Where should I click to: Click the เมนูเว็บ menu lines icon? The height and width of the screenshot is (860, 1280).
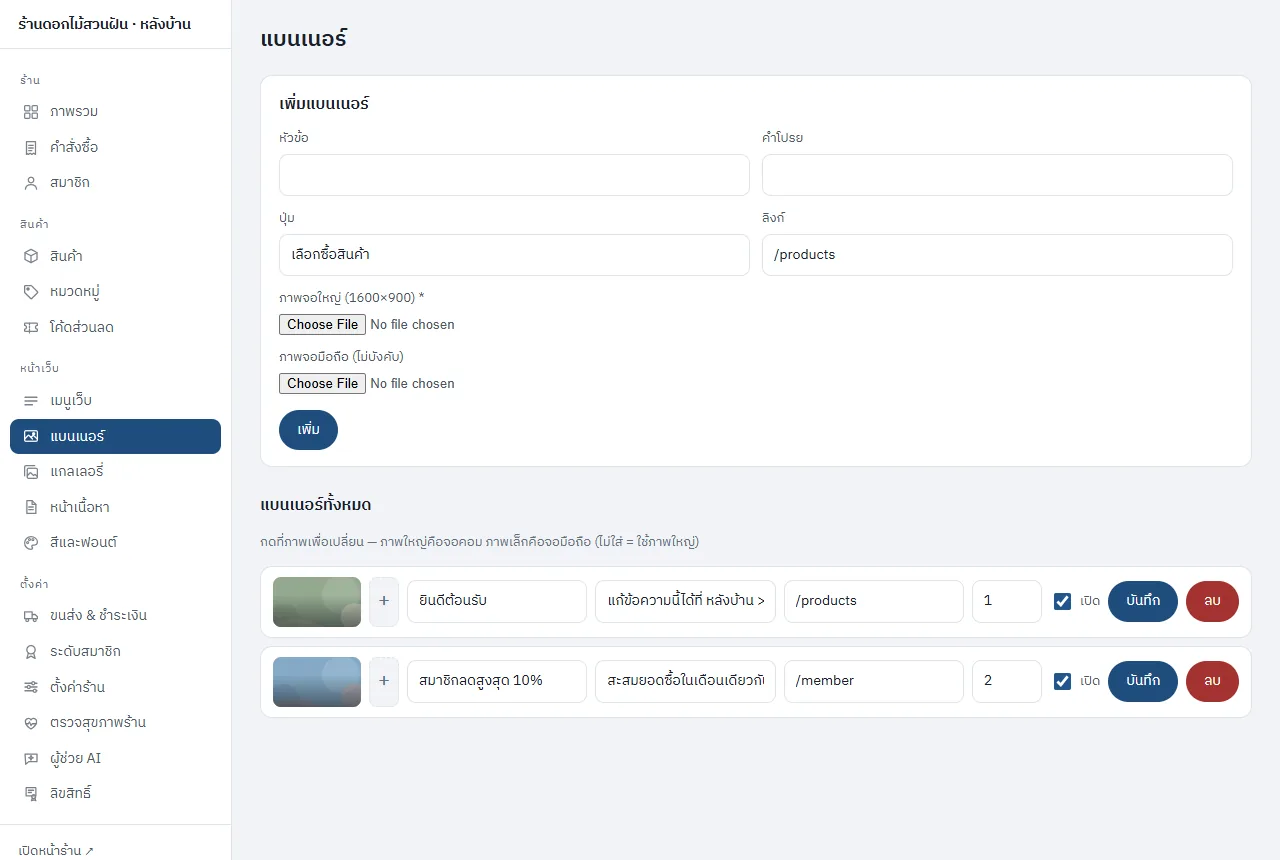coord(31,400)
